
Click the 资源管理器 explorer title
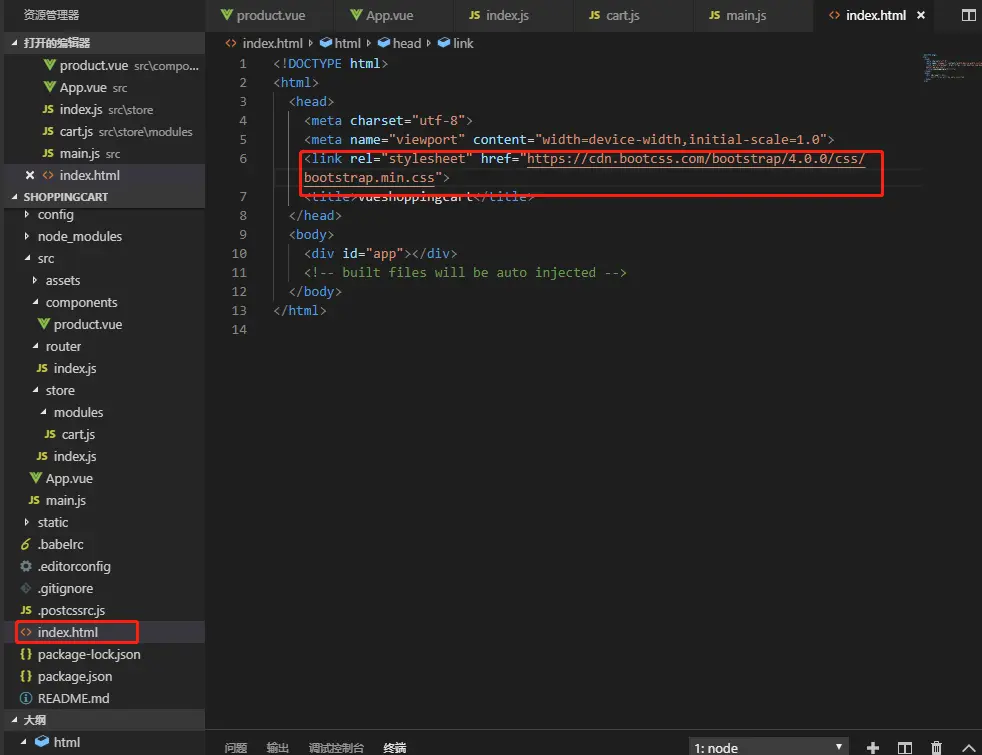[x=51, y=14]
